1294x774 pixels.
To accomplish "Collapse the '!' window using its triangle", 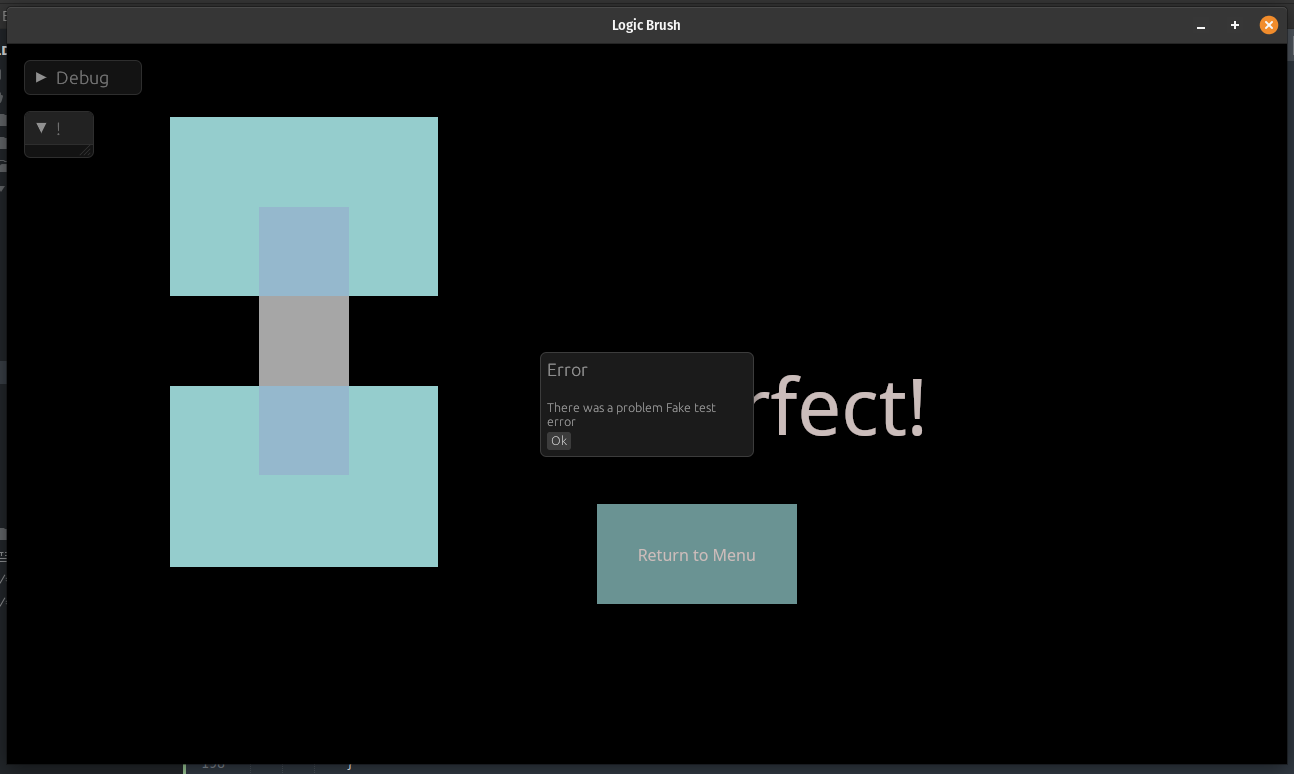I will pyautogui.click(x=41, y=128).
